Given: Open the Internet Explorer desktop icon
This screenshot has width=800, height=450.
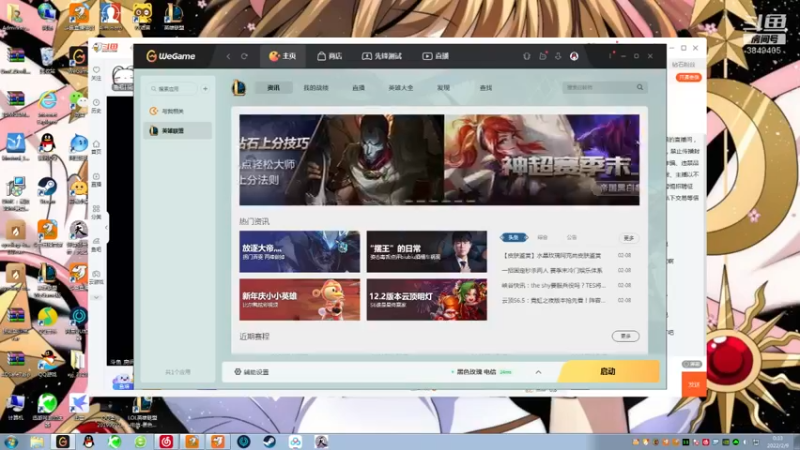Looking at the screenshot, I should tap(47, 106).
